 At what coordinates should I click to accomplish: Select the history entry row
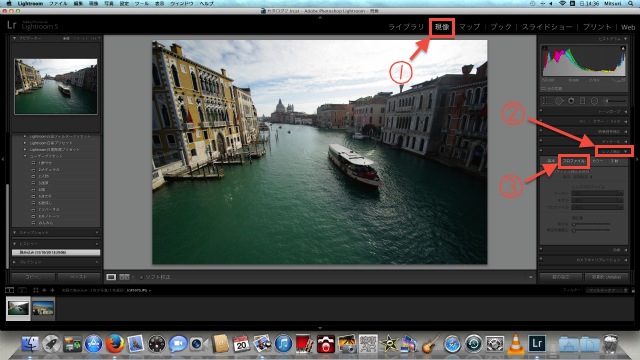point(56,253)
